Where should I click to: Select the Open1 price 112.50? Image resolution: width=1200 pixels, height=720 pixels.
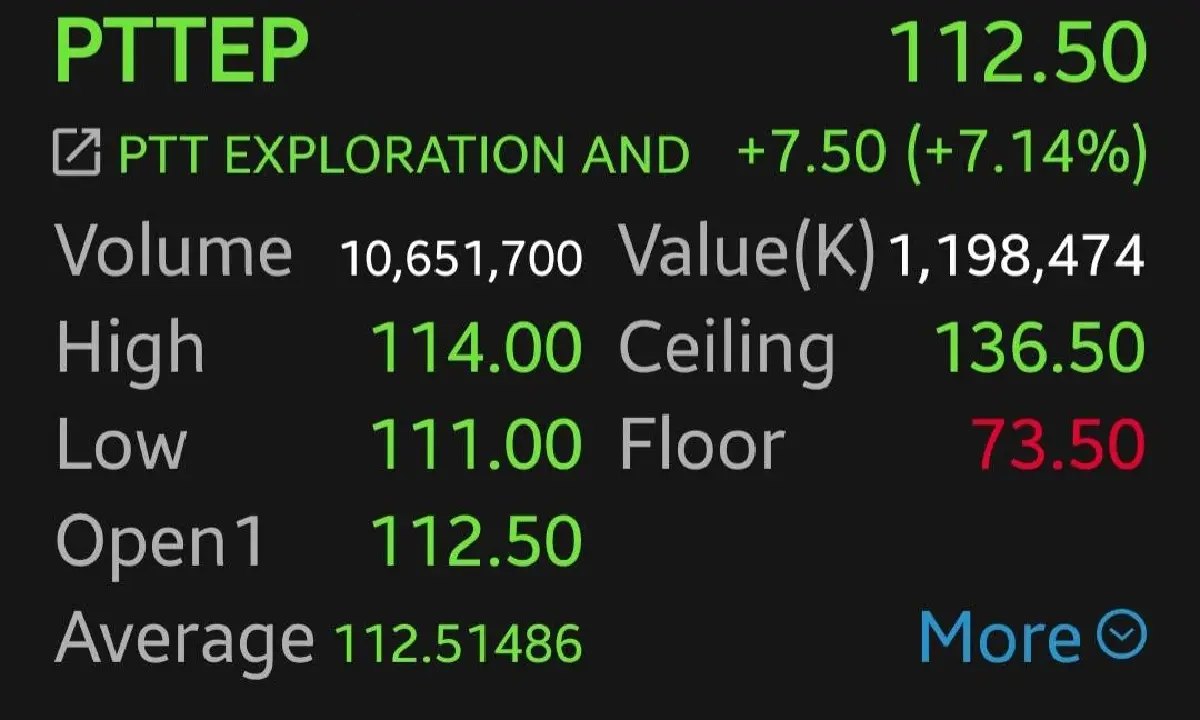tap(476, 540)
